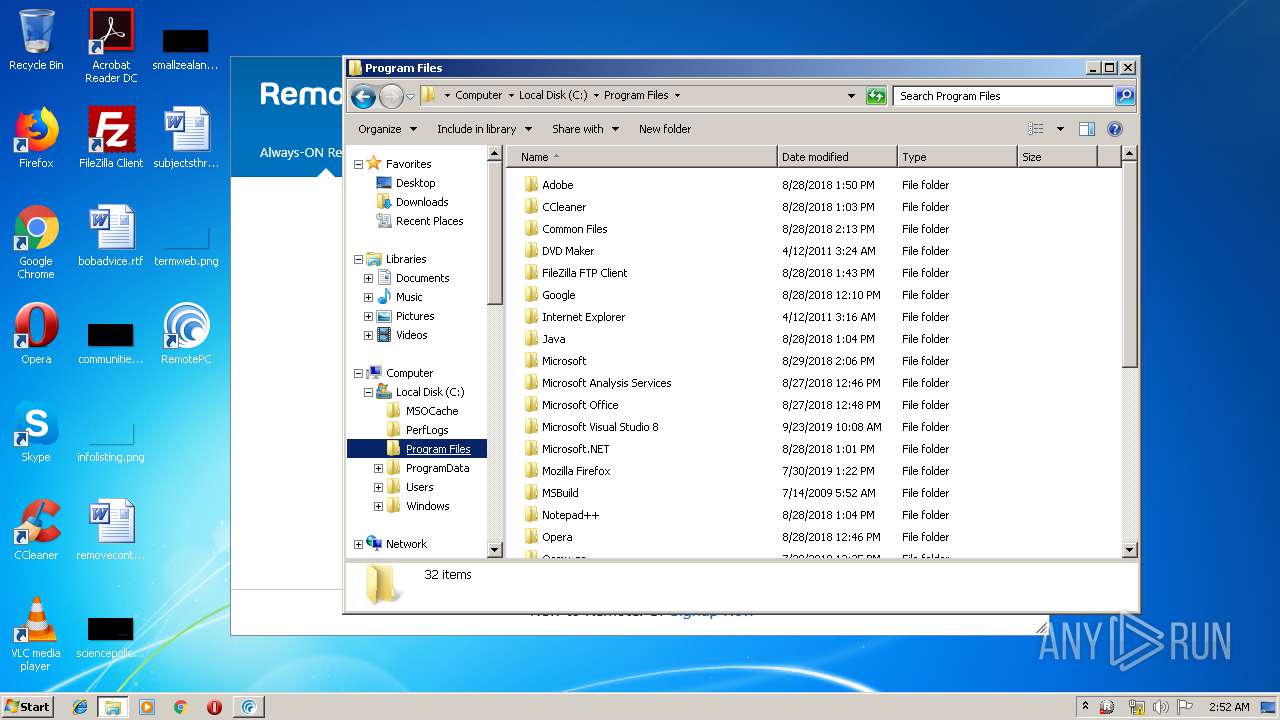Open the Explorer Help question-mark icon
This screenshot has height=720, width=1280.
point(1115,129)
